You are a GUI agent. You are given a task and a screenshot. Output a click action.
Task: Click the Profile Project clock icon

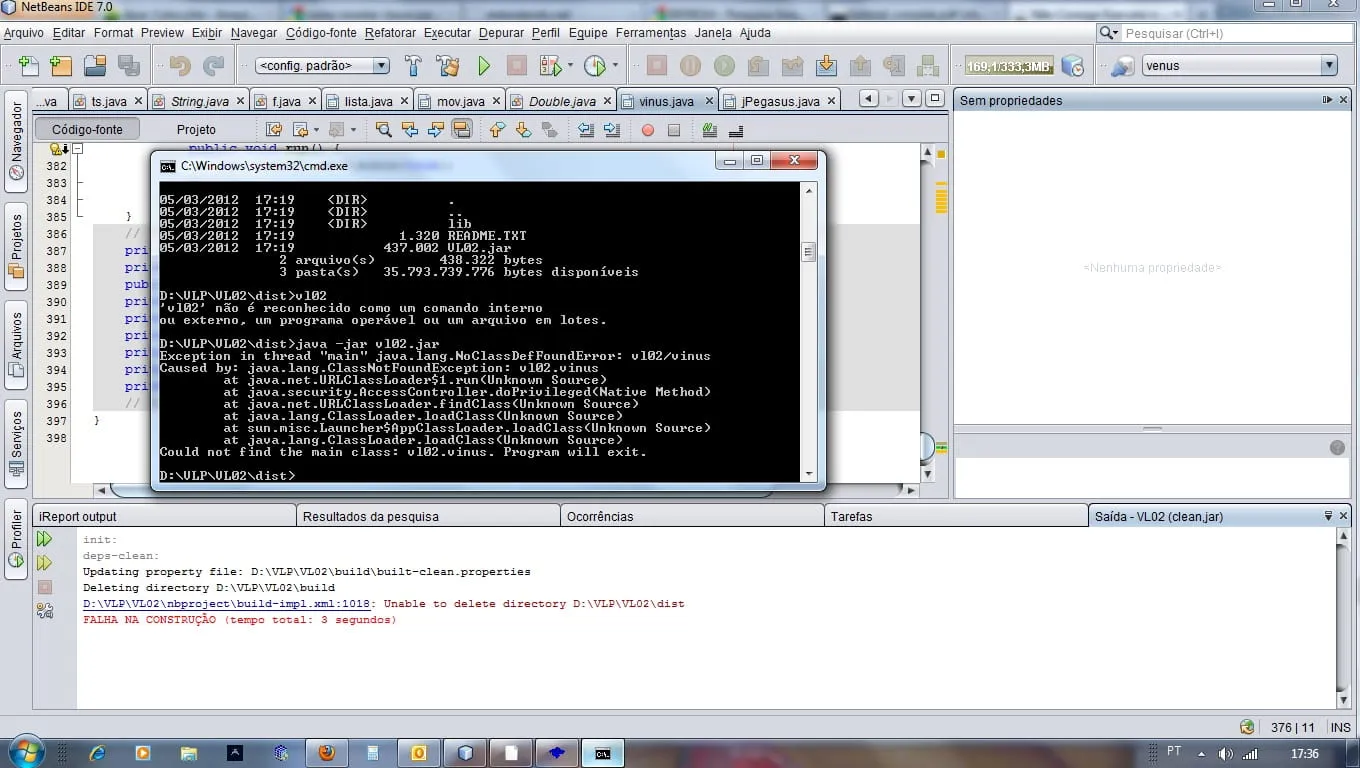594,66
